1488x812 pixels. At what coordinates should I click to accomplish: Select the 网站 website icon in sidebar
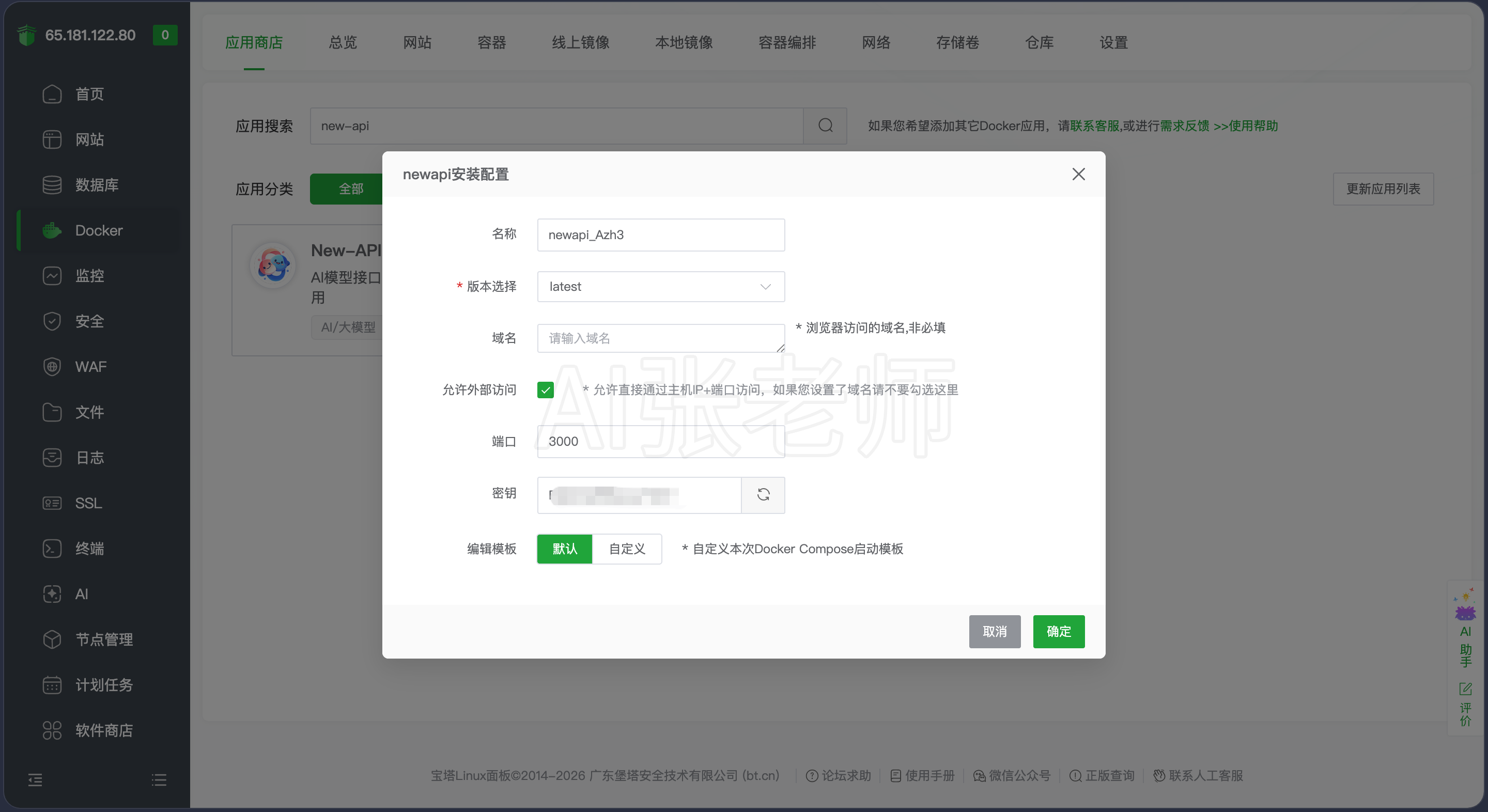click(52, 139)
